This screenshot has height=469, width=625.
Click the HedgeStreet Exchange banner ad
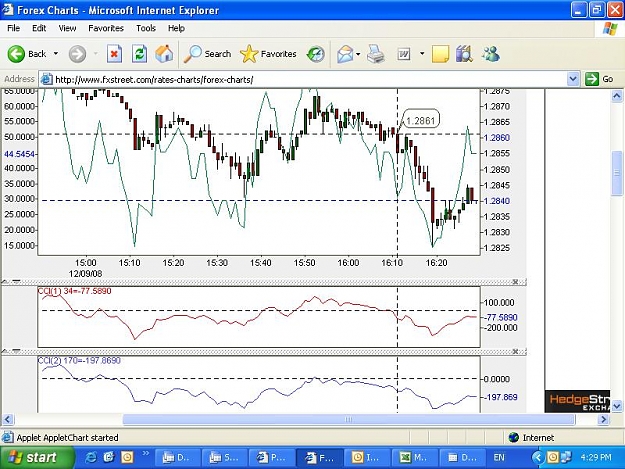[x=577, y=401]
